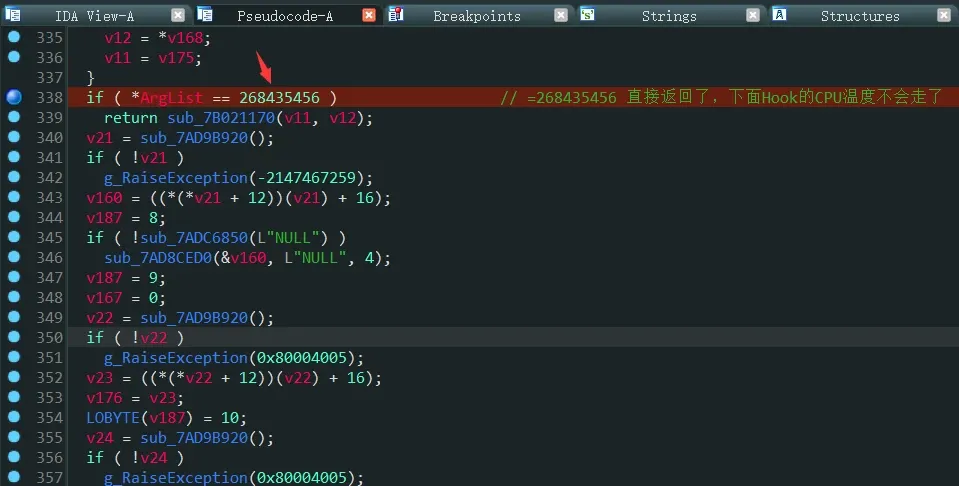
Task: Click the !v22 condition on line 350
Action: [149, 338]
